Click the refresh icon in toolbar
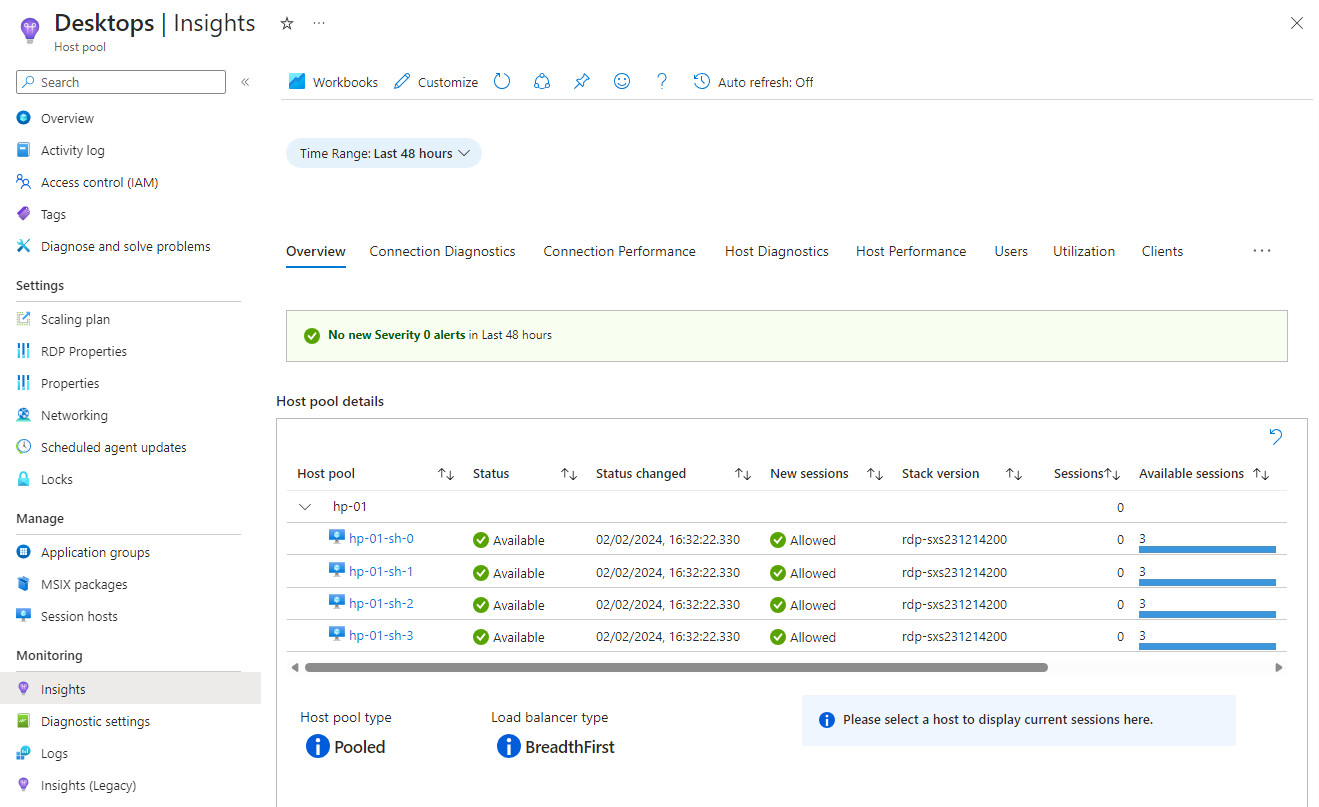1319x807 pixels. click(x=502, y=82)
